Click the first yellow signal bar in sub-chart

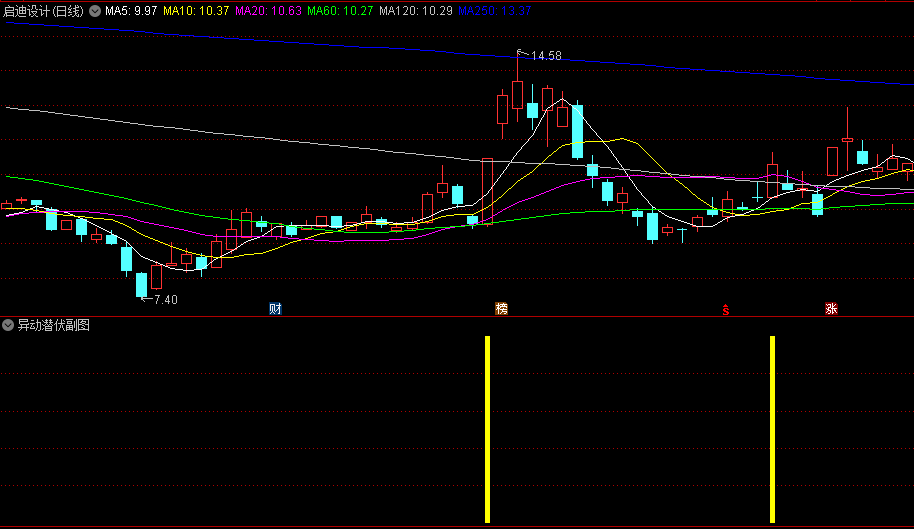[488, 429]
